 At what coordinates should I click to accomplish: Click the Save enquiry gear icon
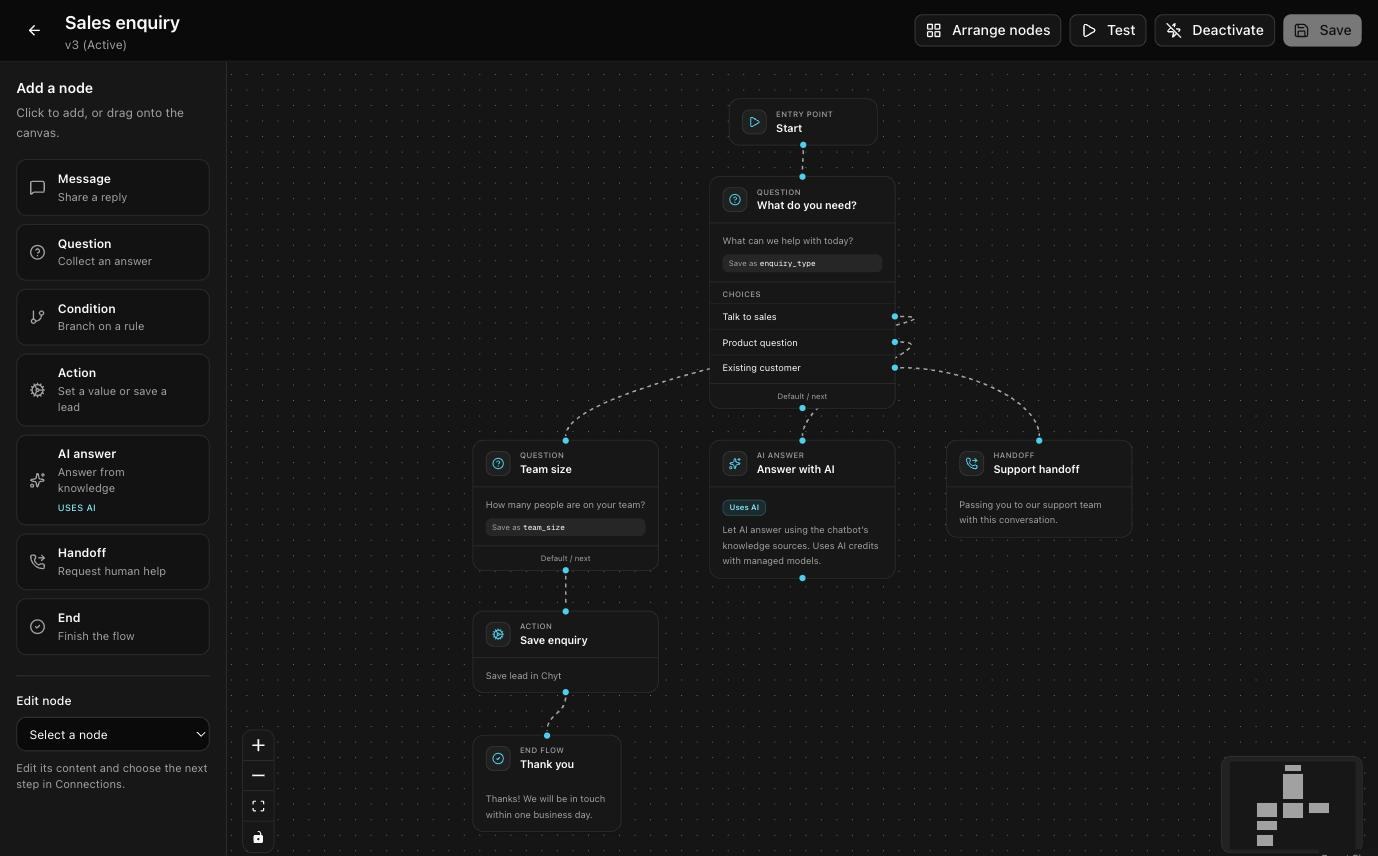point(498,634)
